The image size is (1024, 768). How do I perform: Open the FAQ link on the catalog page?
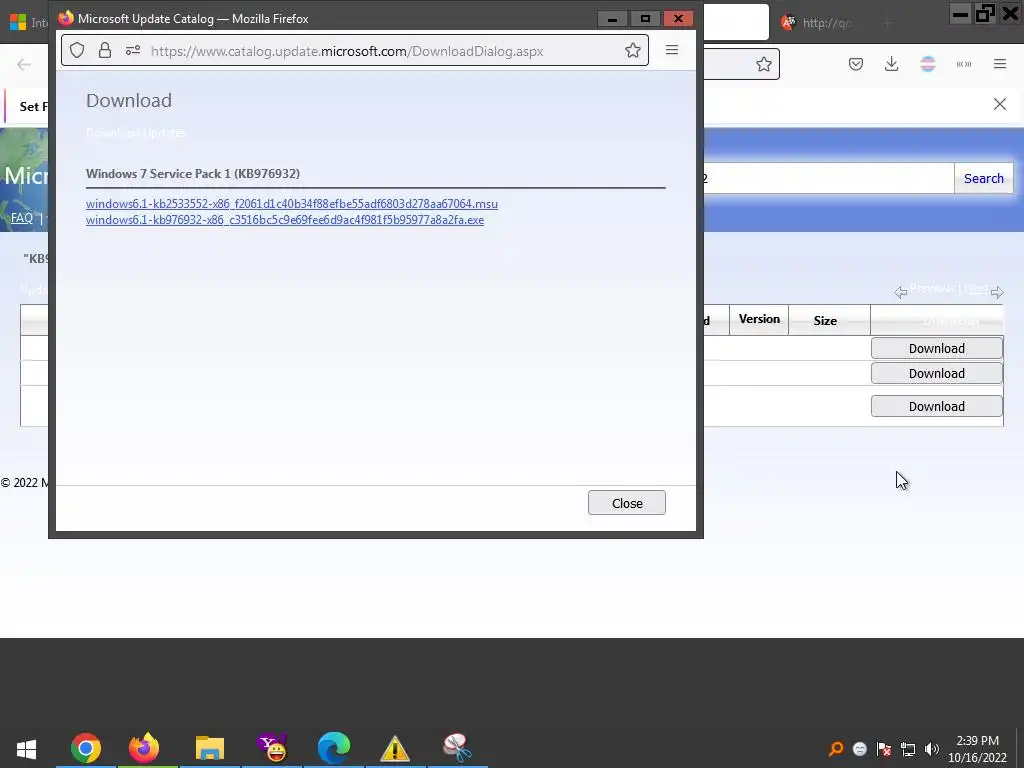[x=22, y=217]
